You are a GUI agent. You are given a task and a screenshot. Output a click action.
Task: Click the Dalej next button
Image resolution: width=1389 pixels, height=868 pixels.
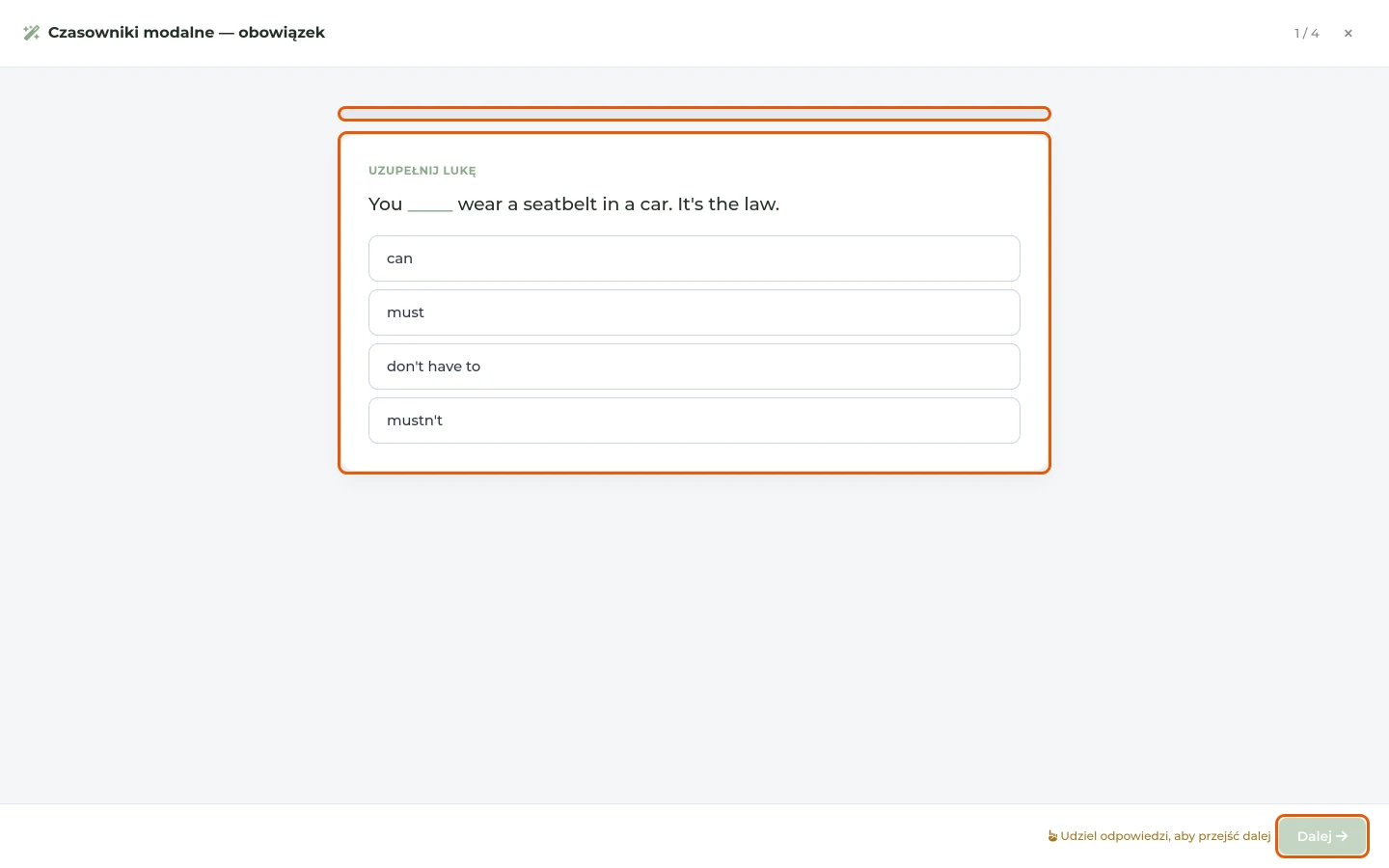(x=1322, y=836)
